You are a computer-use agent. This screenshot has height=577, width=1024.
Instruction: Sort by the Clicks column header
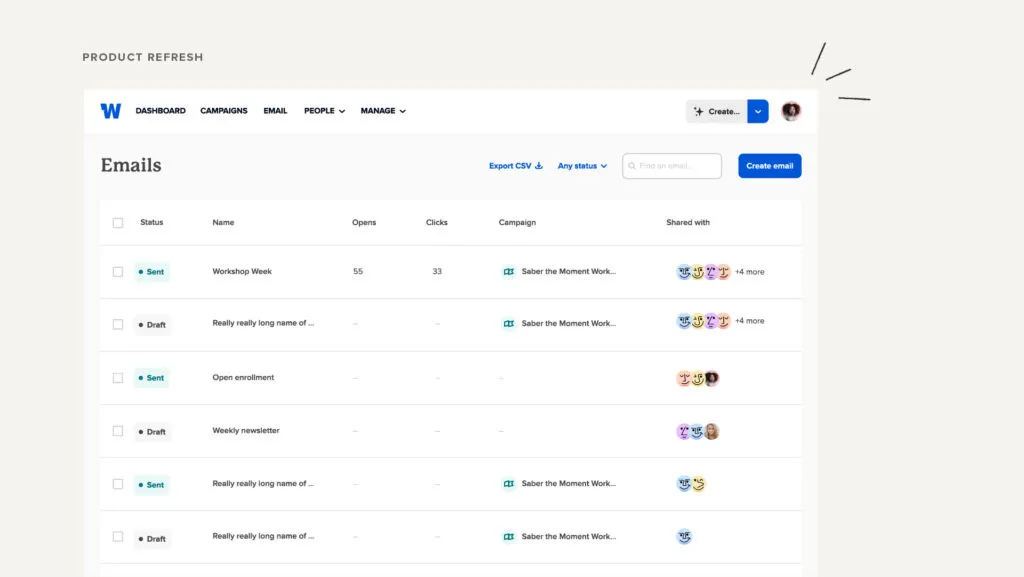436,223
